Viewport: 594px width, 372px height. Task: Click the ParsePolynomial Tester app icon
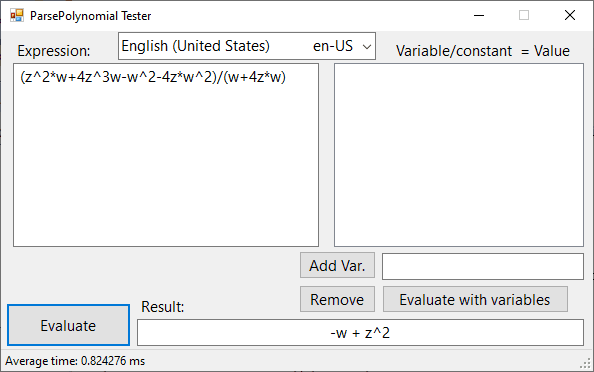pos(17,16)
